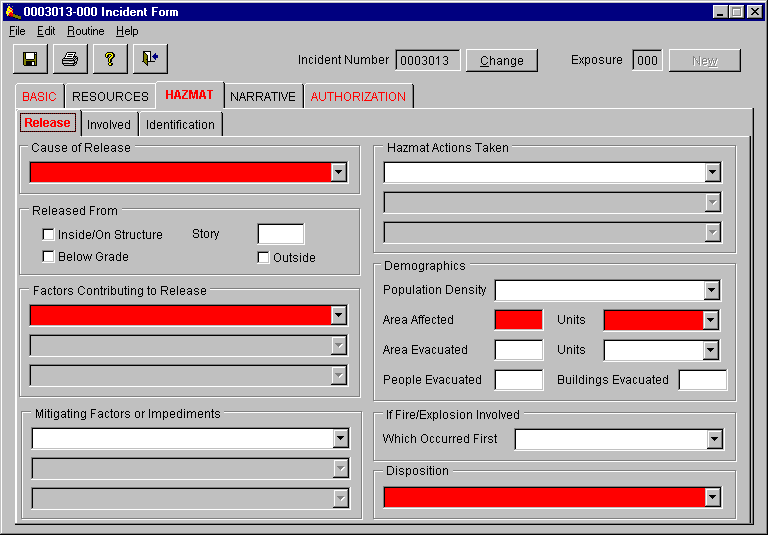
Task: Minimize the Incident Form window
Action: pos(720,12)
